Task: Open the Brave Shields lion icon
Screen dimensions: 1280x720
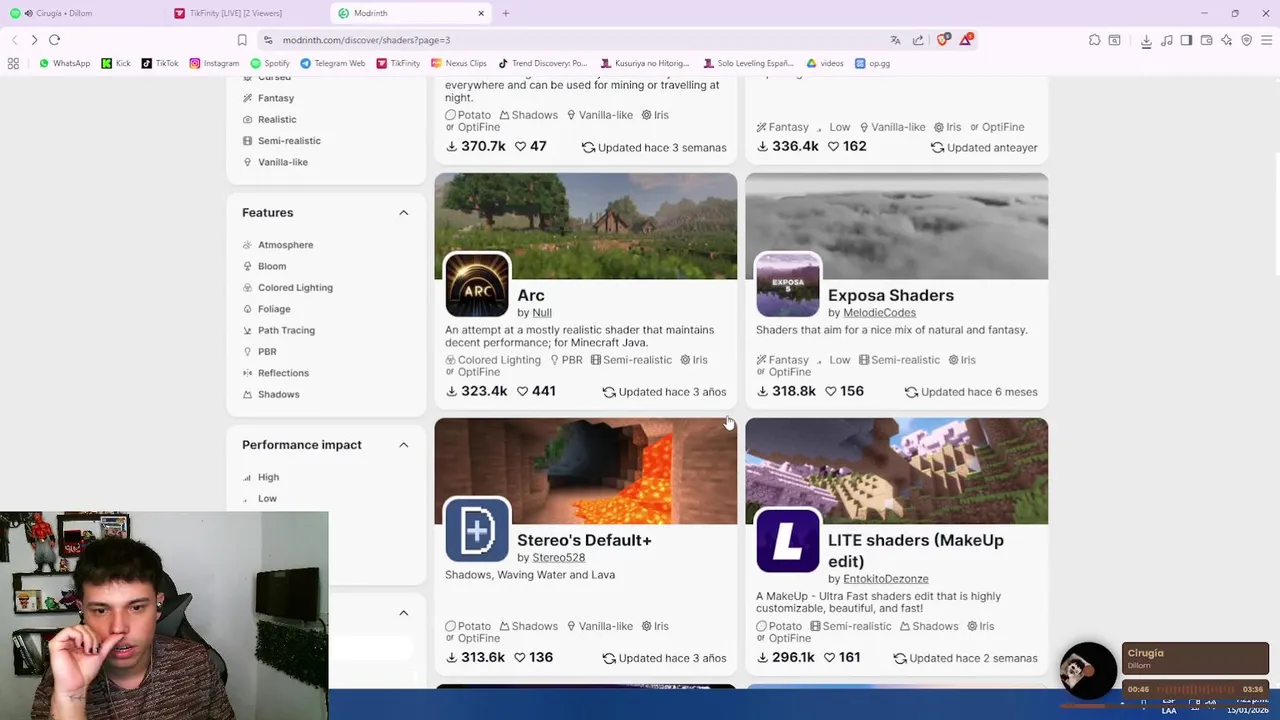Action: [943, 40]
